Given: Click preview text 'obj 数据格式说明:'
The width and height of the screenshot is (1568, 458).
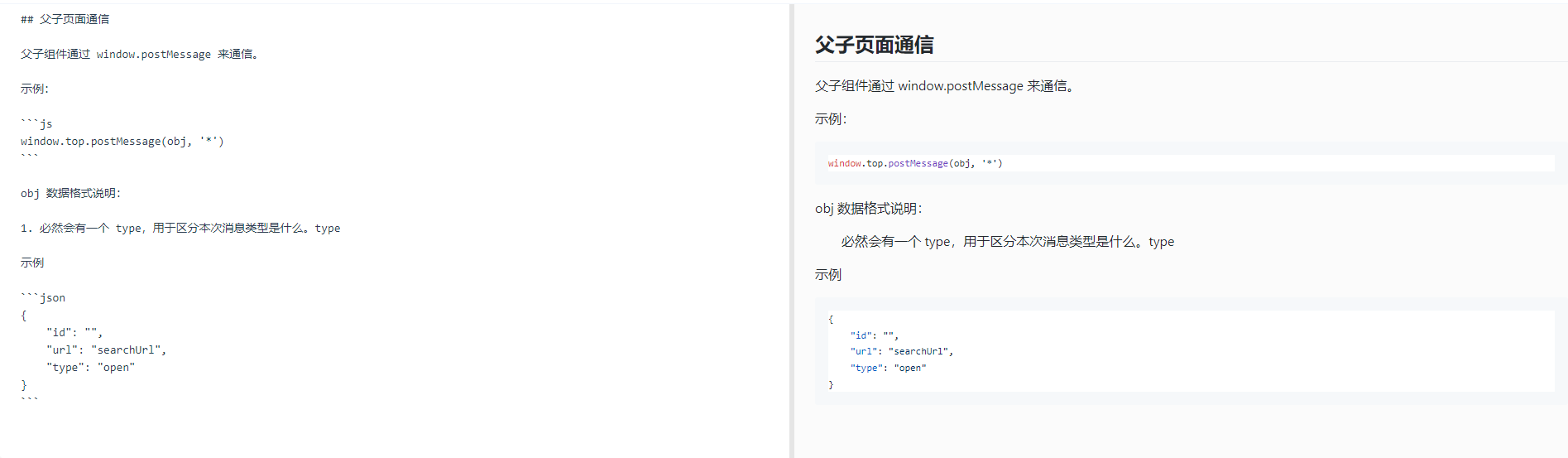Looking at the screenshot, I should (x=869, y=208).
